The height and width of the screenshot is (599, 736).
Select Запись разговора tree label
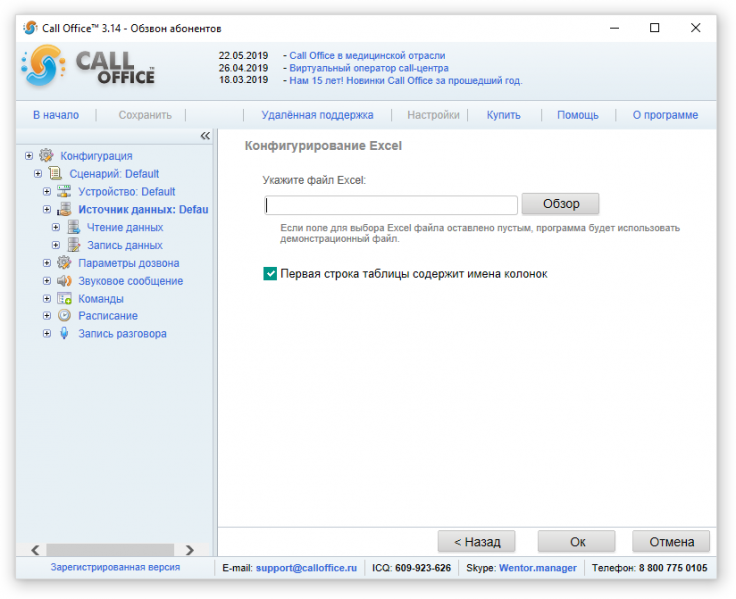pyautogui.click(x=122, y=334)
